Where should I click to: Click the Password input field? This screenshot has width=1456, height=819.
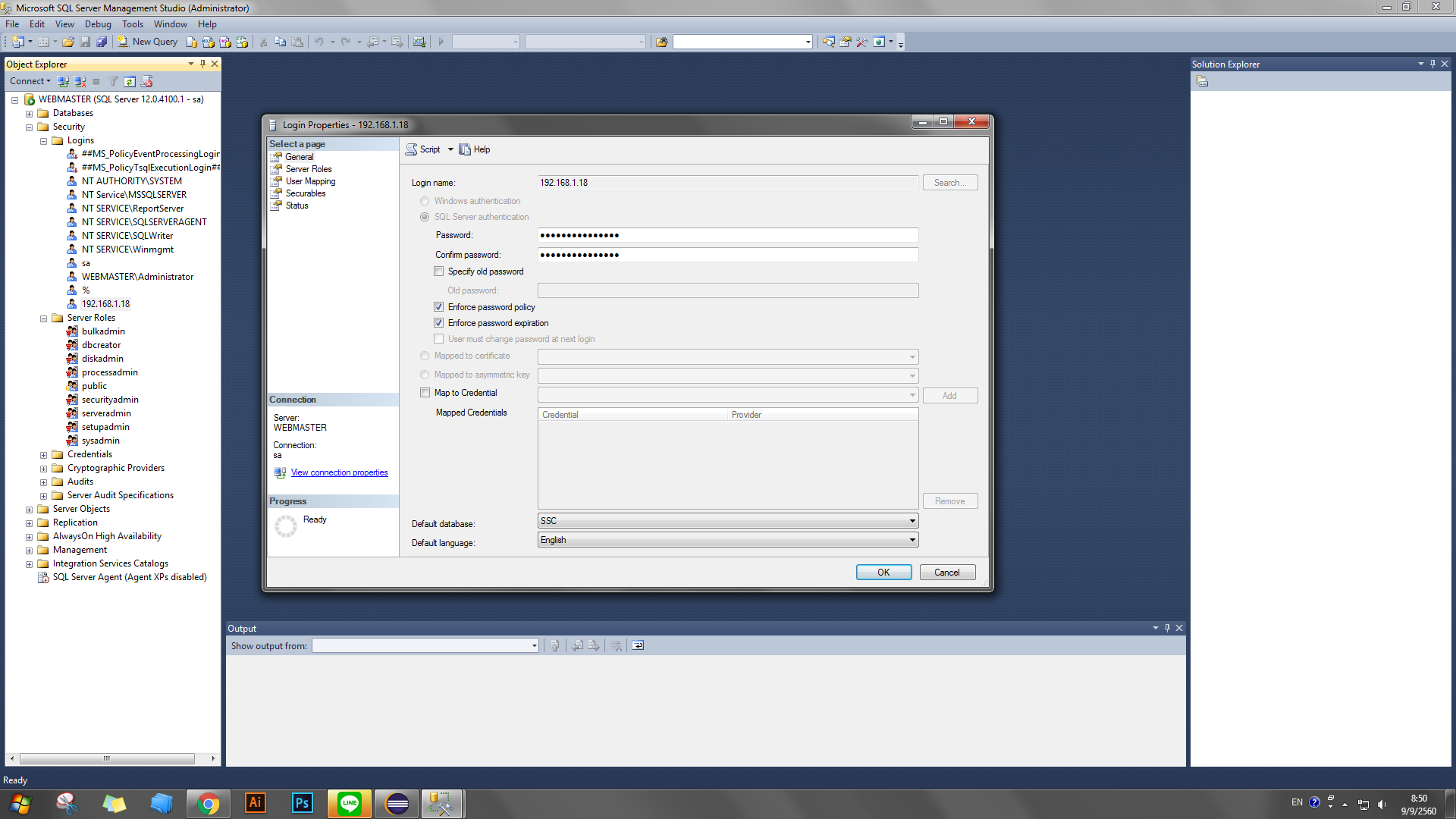[728, 235]
